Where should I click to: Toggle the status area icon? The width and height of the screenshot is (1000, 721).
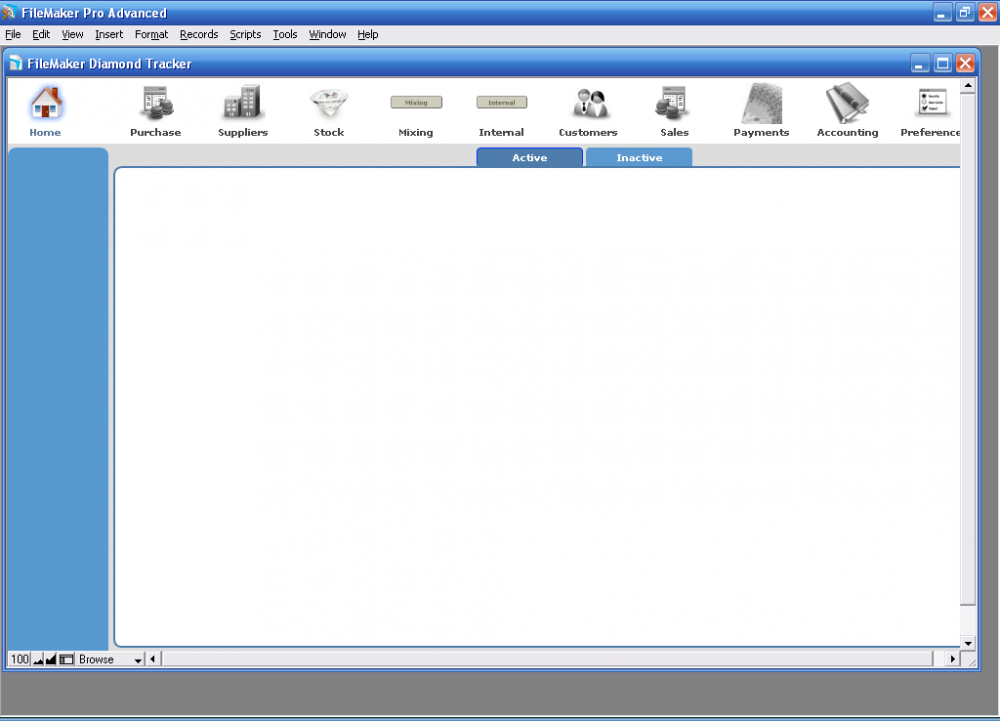click(x=66, y=659)
